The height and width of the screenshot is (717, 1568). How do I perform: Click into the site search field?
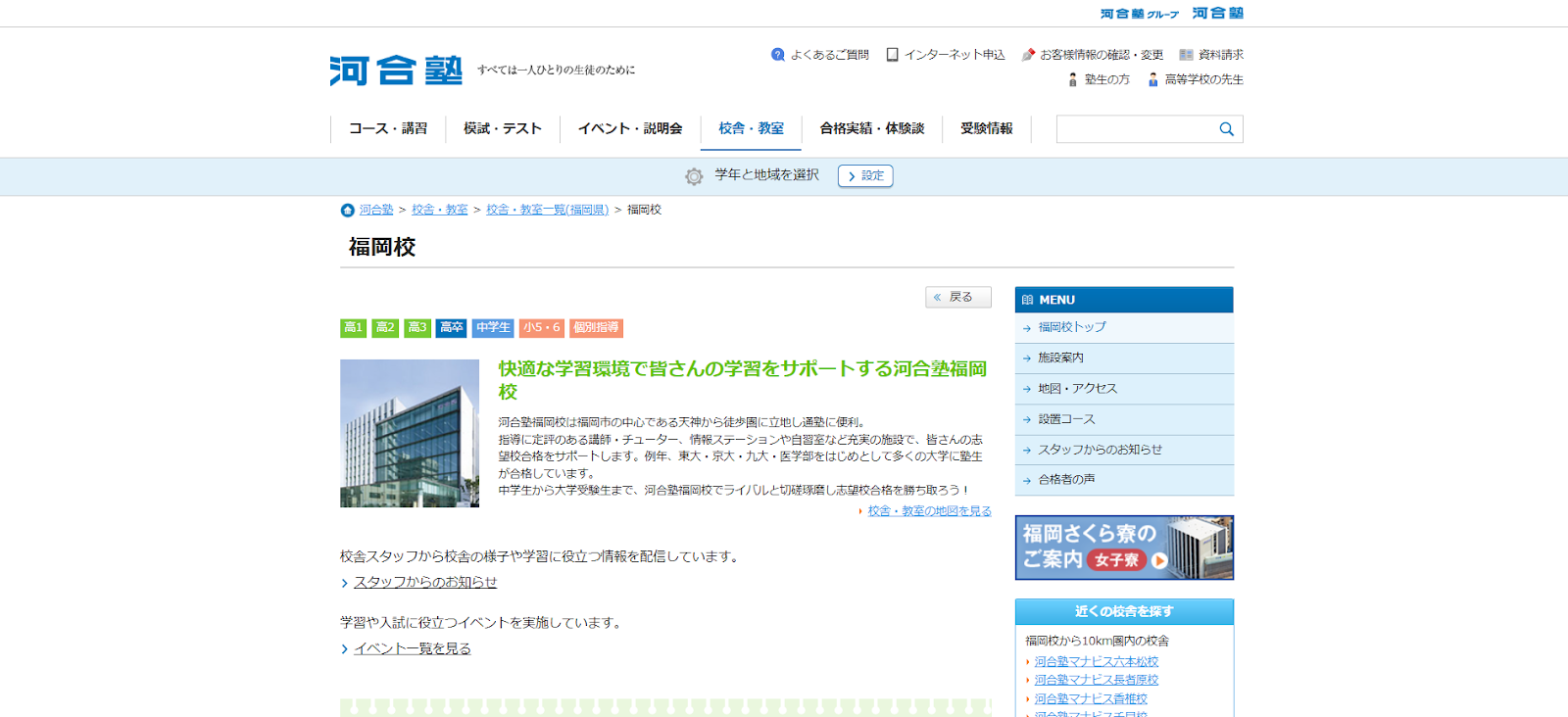[1137, 129]
